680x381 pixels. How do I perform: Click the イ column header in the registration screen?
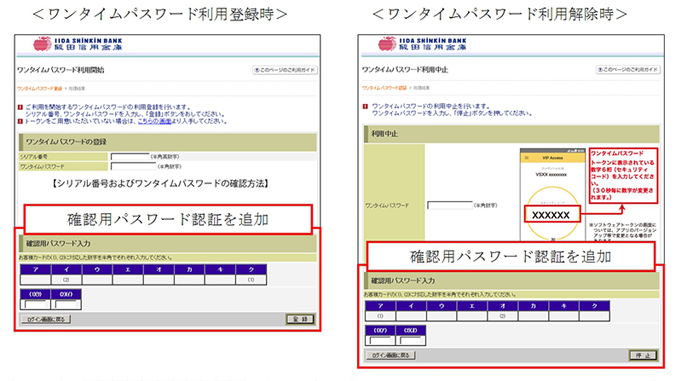[x=66, y=270]
